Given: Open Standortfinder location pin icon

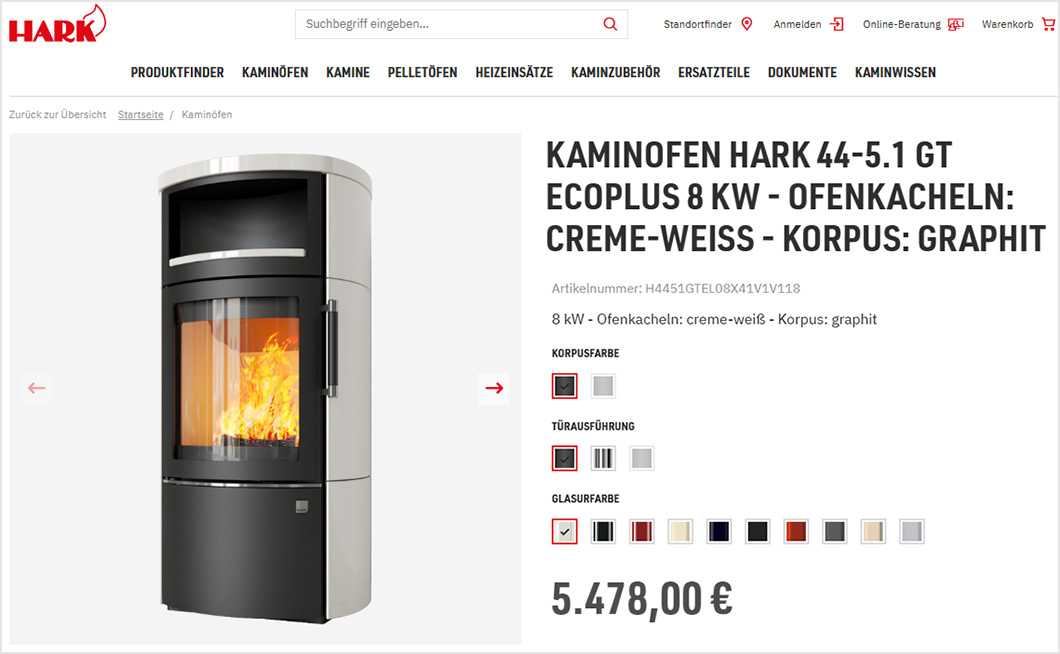Looking at the screenshot, I should pyautogui.click(x=747, y=24).
